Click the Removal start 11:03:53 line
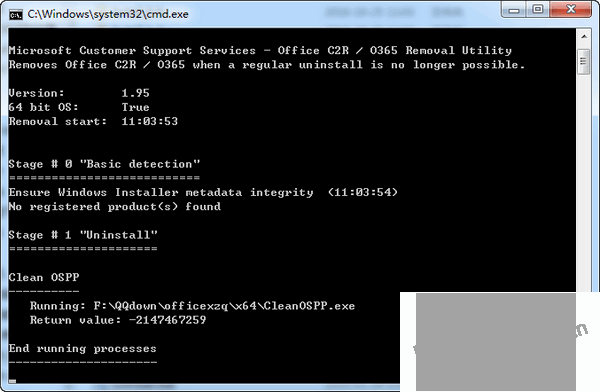Screen dimensions: 600x392 tap(93, 121)
